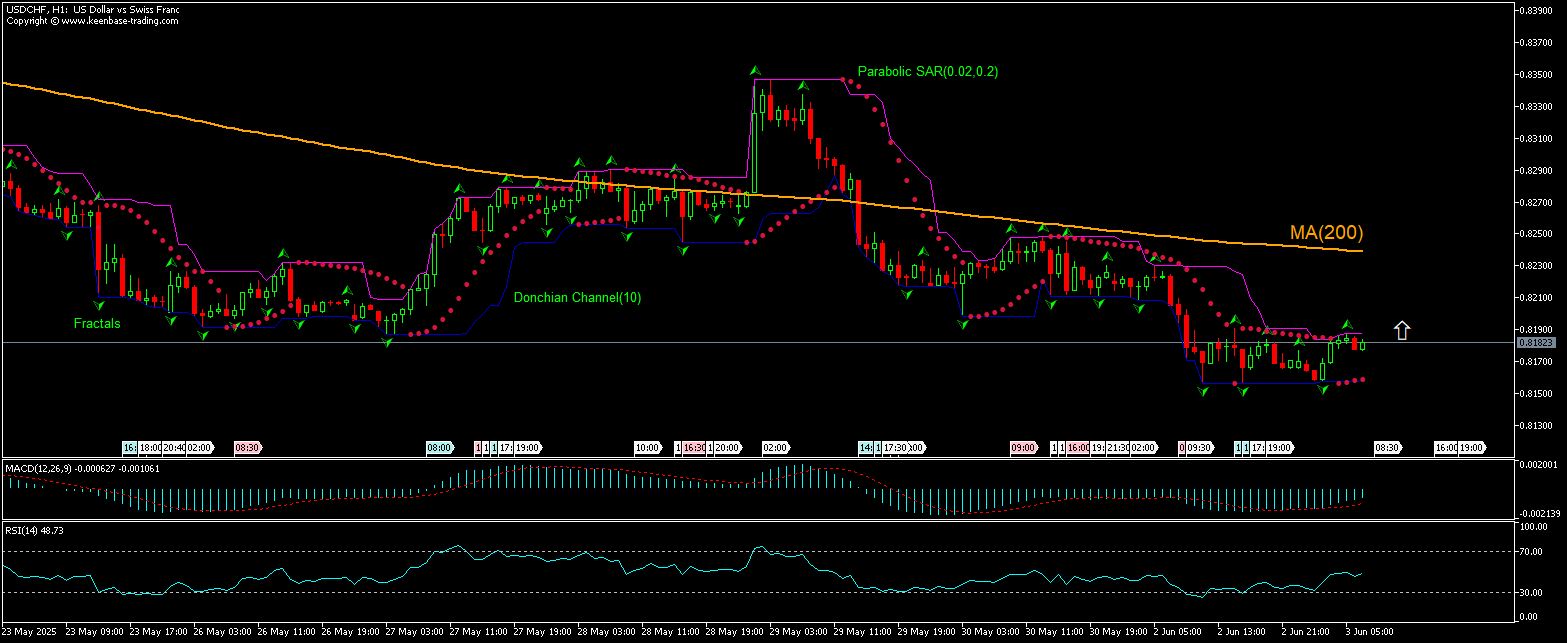Select the green fractal arrow above the May 29 peak

click(755, 70)
